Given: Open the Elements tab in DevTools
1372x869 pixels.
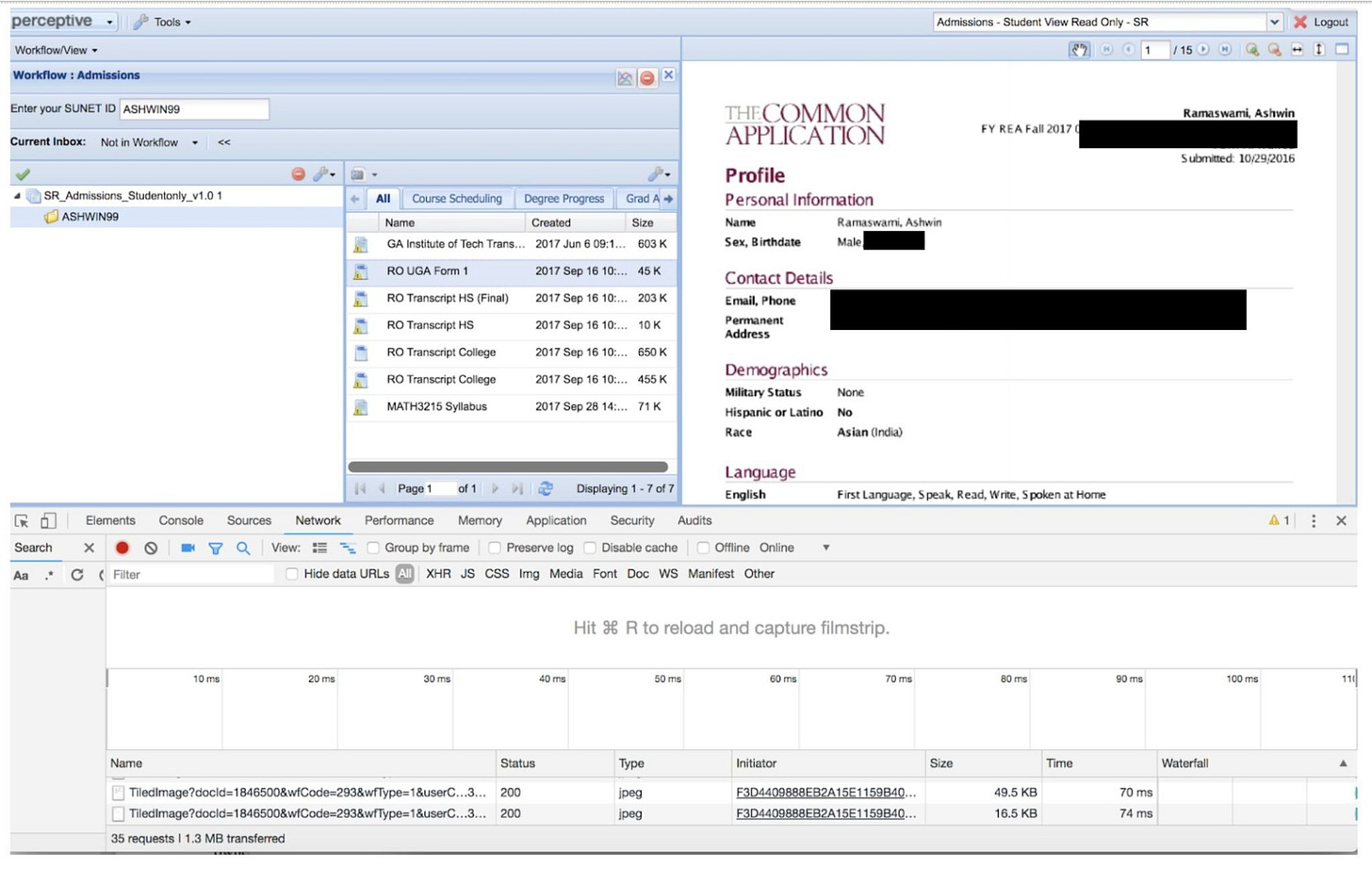Looking at the screenshot, I should click(110, 520).
